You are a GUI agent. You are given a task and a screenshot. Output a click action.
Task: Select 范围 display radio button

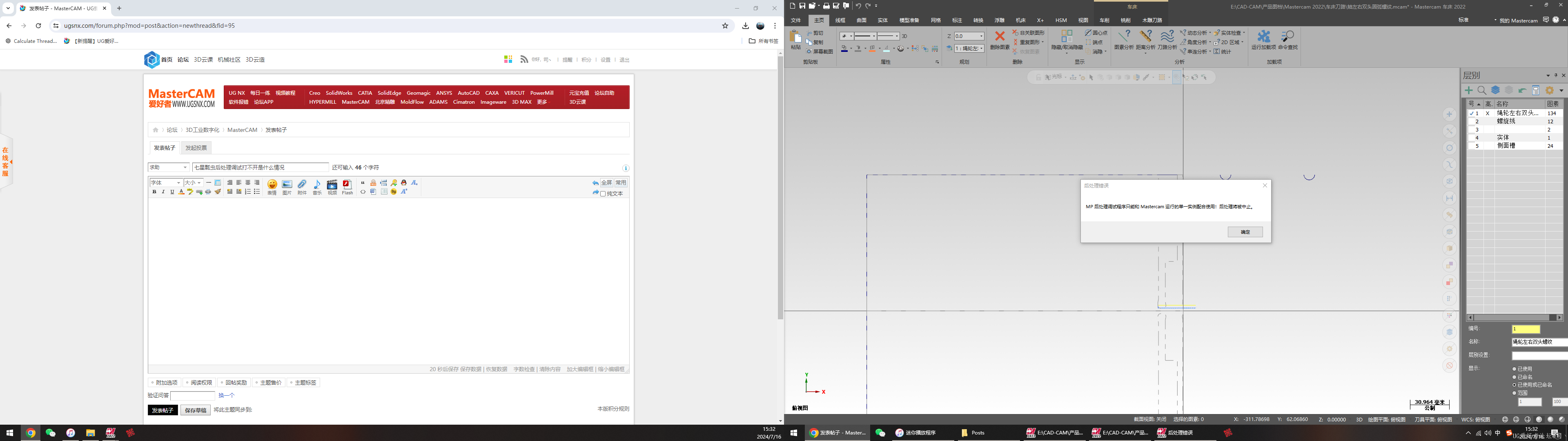tap(1515, 393)
